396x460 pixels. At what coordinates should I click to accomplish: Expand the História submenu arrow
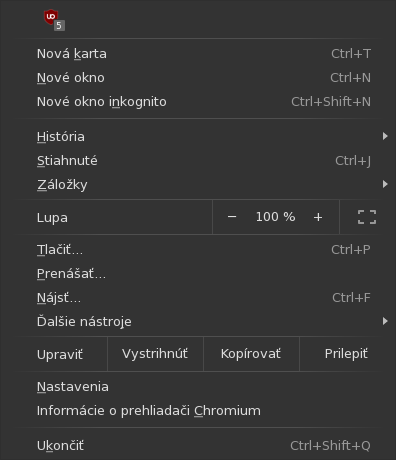tap(385, 136)
